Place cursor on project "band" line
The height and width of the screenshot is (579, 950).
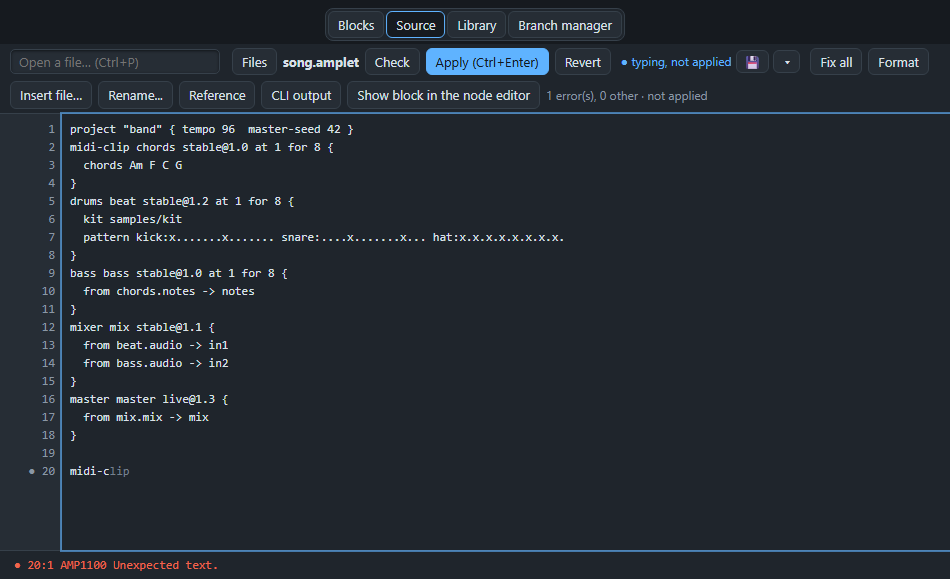coord(211,129)
